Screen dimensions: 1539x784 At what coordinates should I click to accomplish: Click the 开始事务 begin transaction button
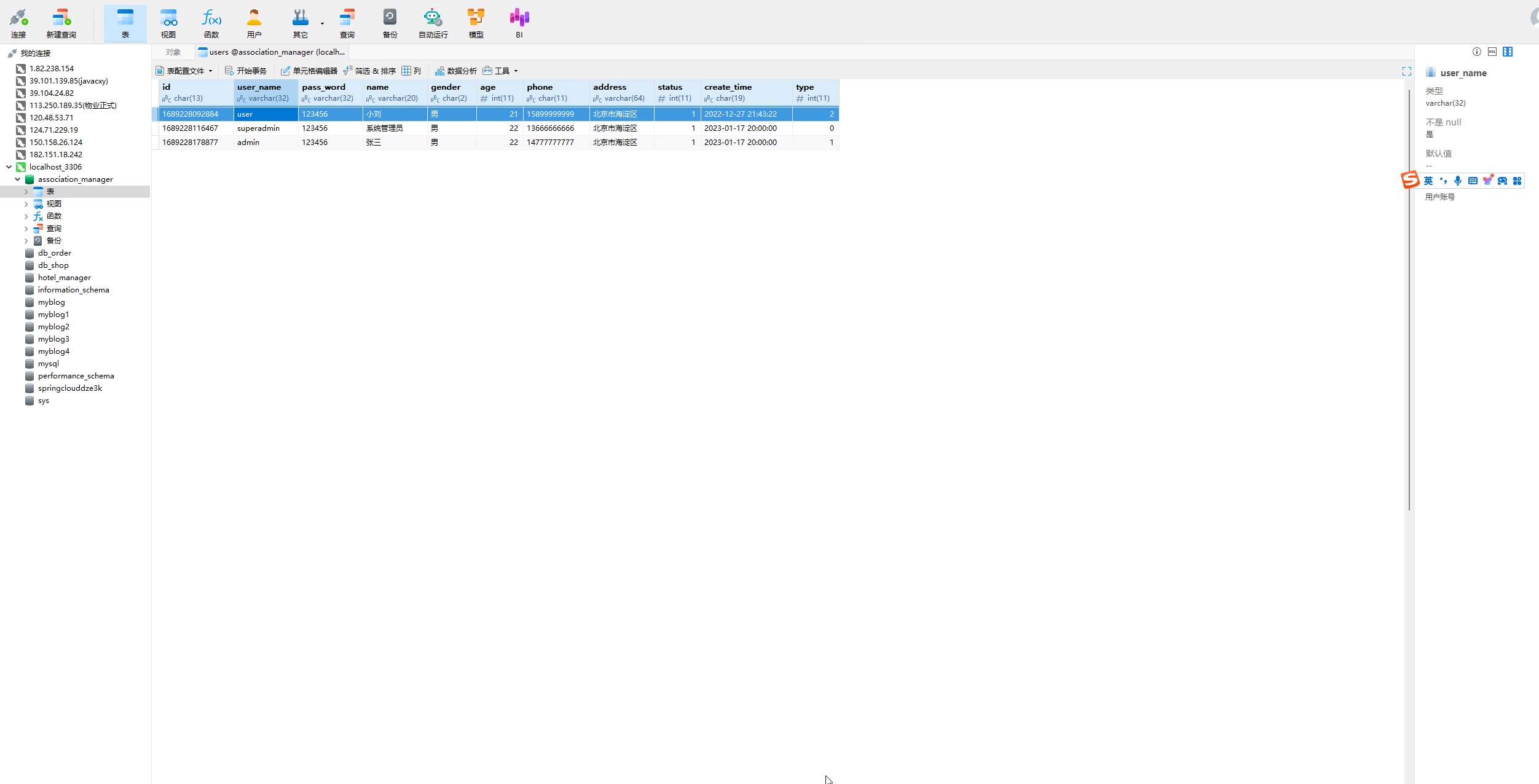(246, 71)
